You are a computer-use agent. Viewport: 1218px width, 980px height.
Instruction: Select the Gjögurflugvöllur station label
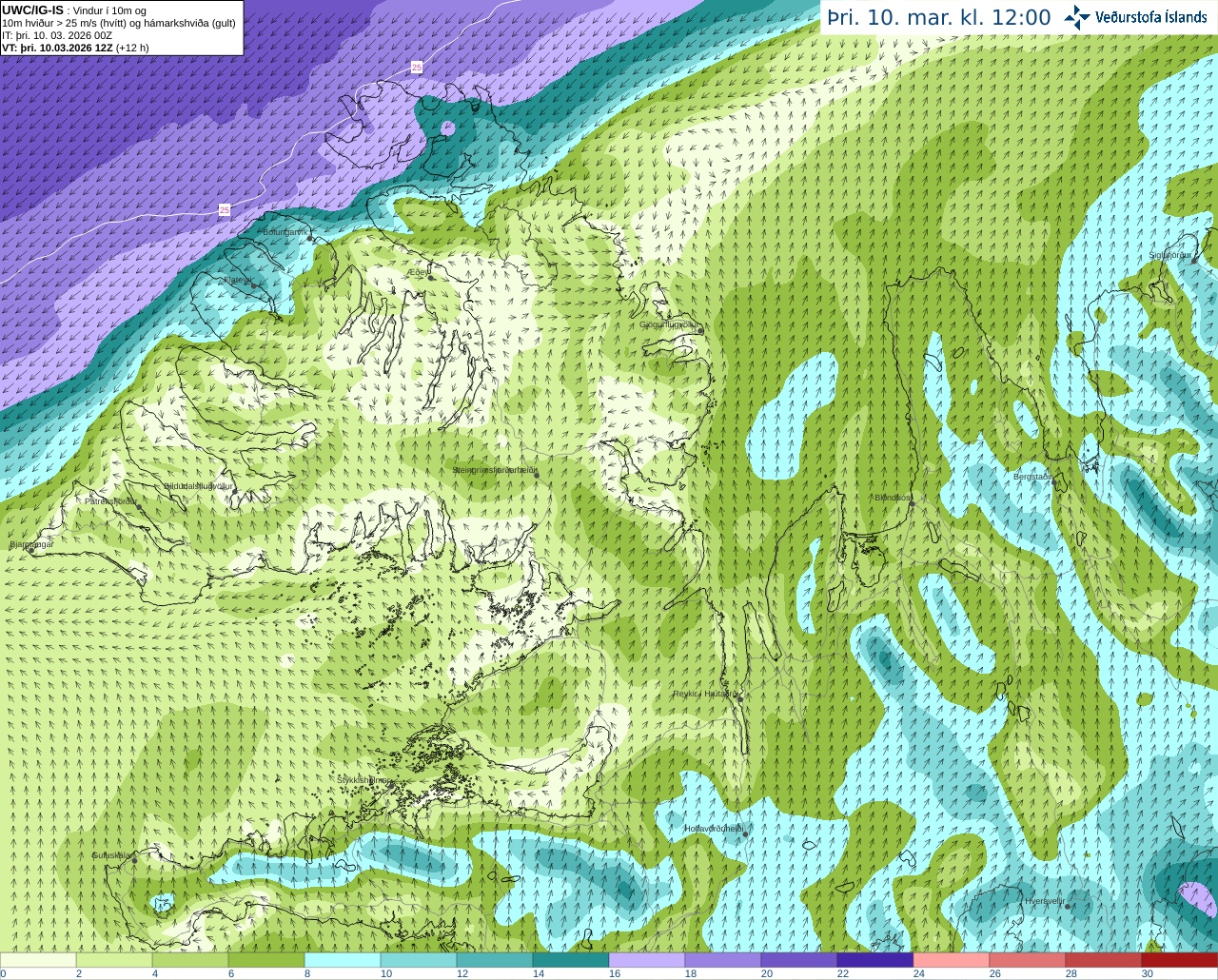click(x=668, y=324)
